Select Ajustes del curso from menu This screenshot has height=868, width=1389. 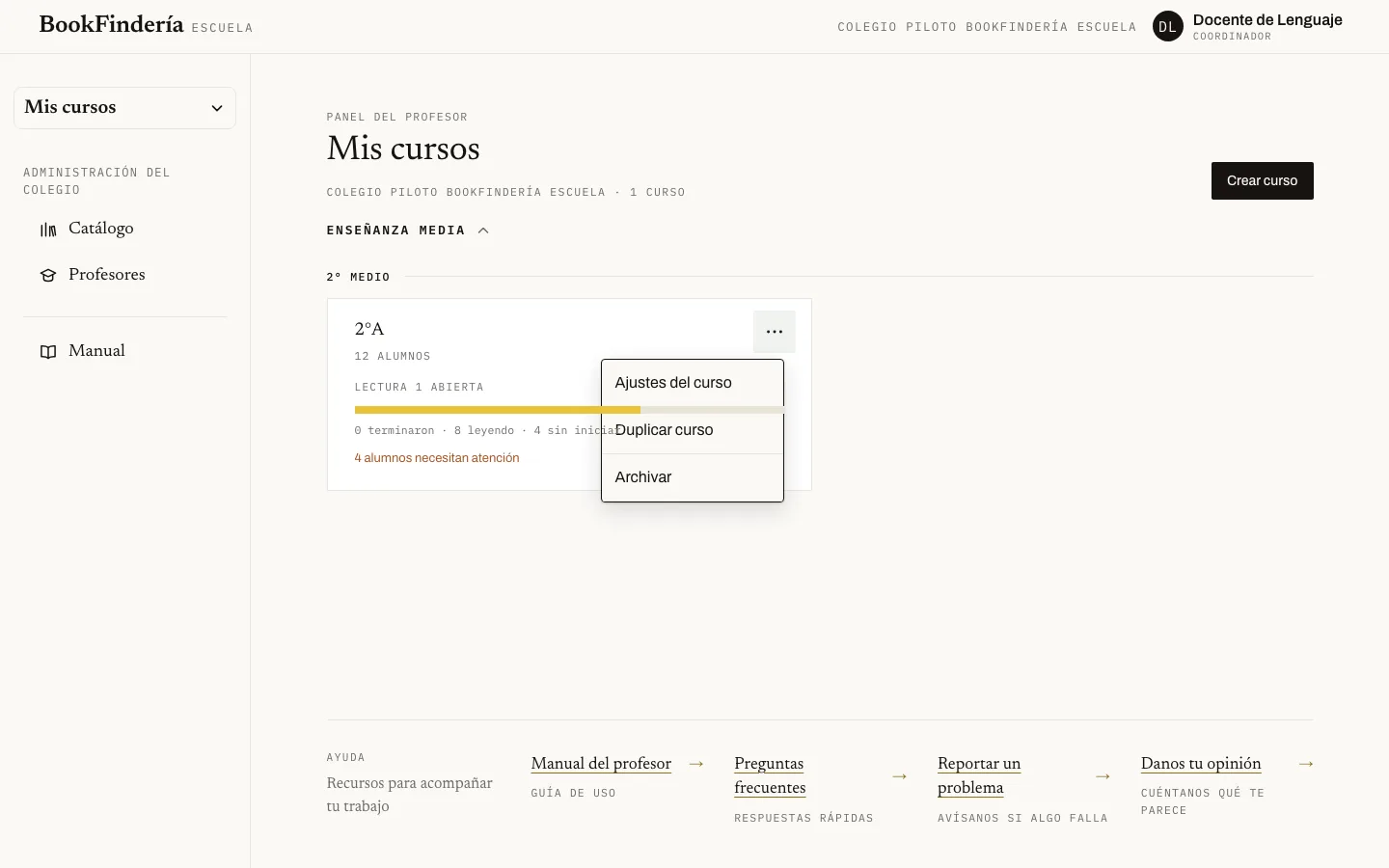coord(693,383)
